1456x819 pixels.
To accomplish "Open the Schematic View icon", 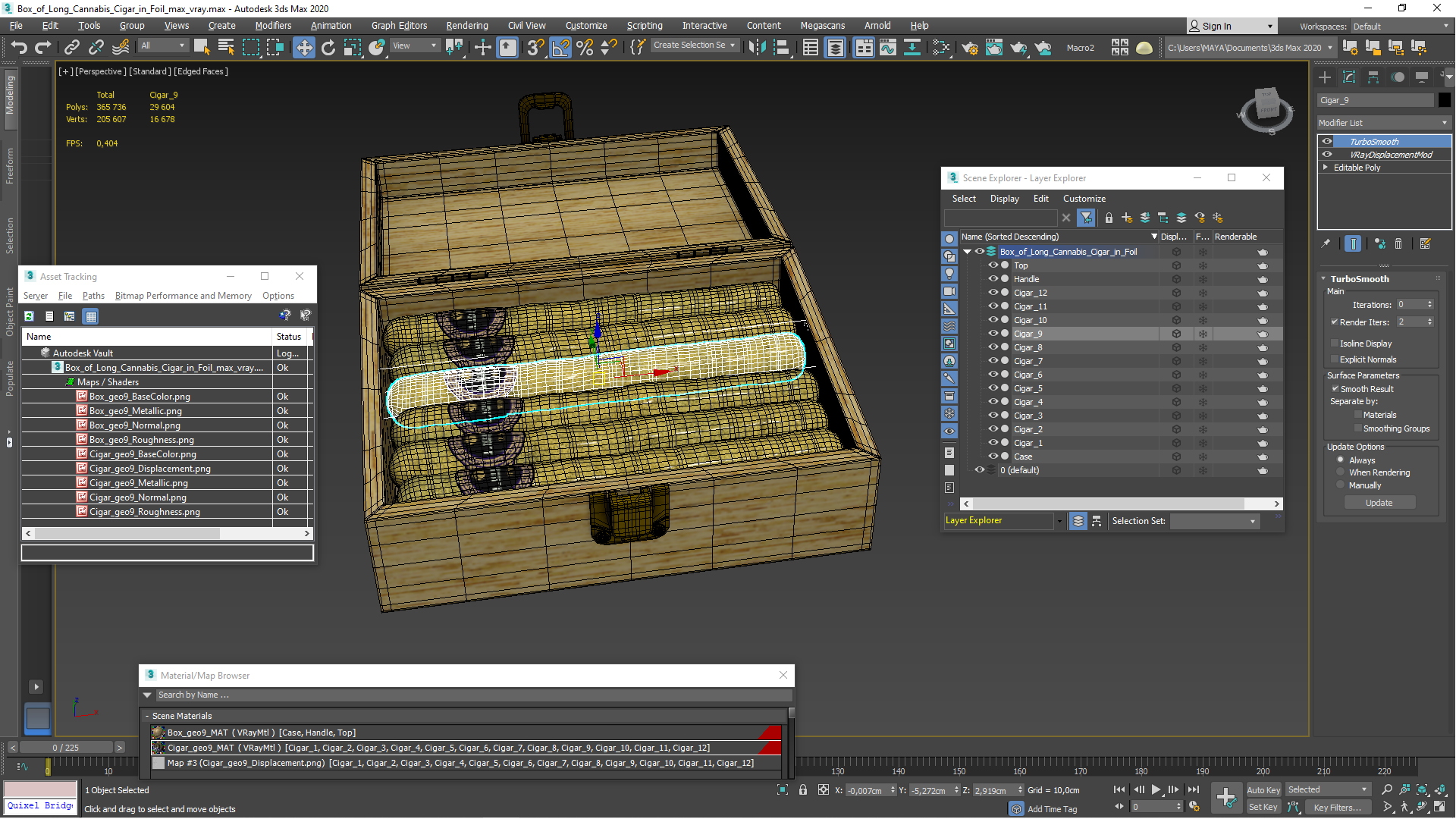I will pyautogui.click(x=912, y=47).
